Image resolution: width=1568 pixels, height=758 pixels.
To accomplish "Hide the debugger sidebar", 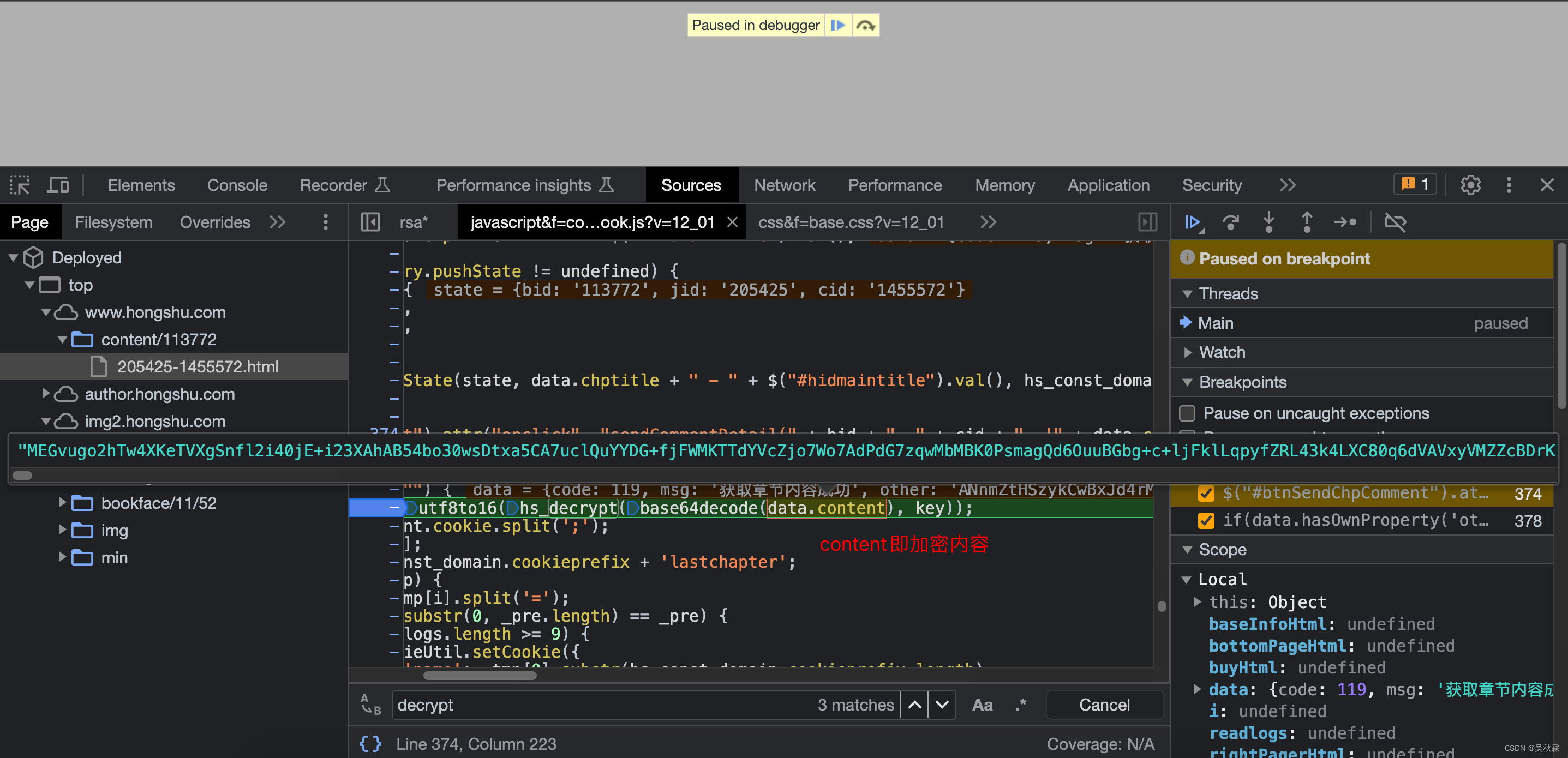I will point(1147,222).
